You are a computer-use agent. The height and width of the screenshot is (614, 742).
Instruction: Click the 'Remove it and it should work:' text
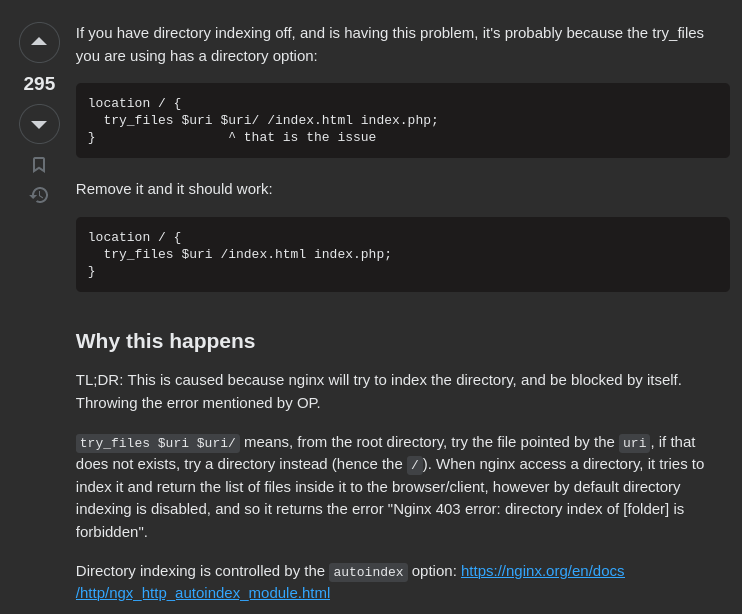(174, 189)
